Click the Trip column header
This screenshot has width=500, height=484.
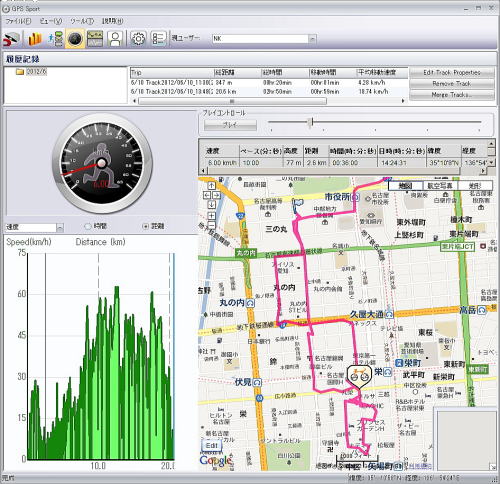171,72
